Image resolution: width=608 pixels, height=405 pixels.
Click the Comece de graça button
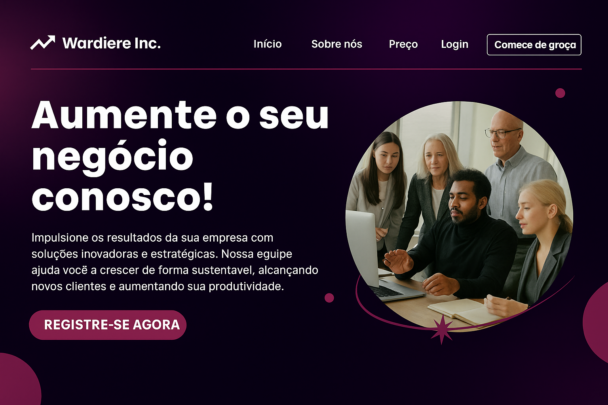point(534,45)
